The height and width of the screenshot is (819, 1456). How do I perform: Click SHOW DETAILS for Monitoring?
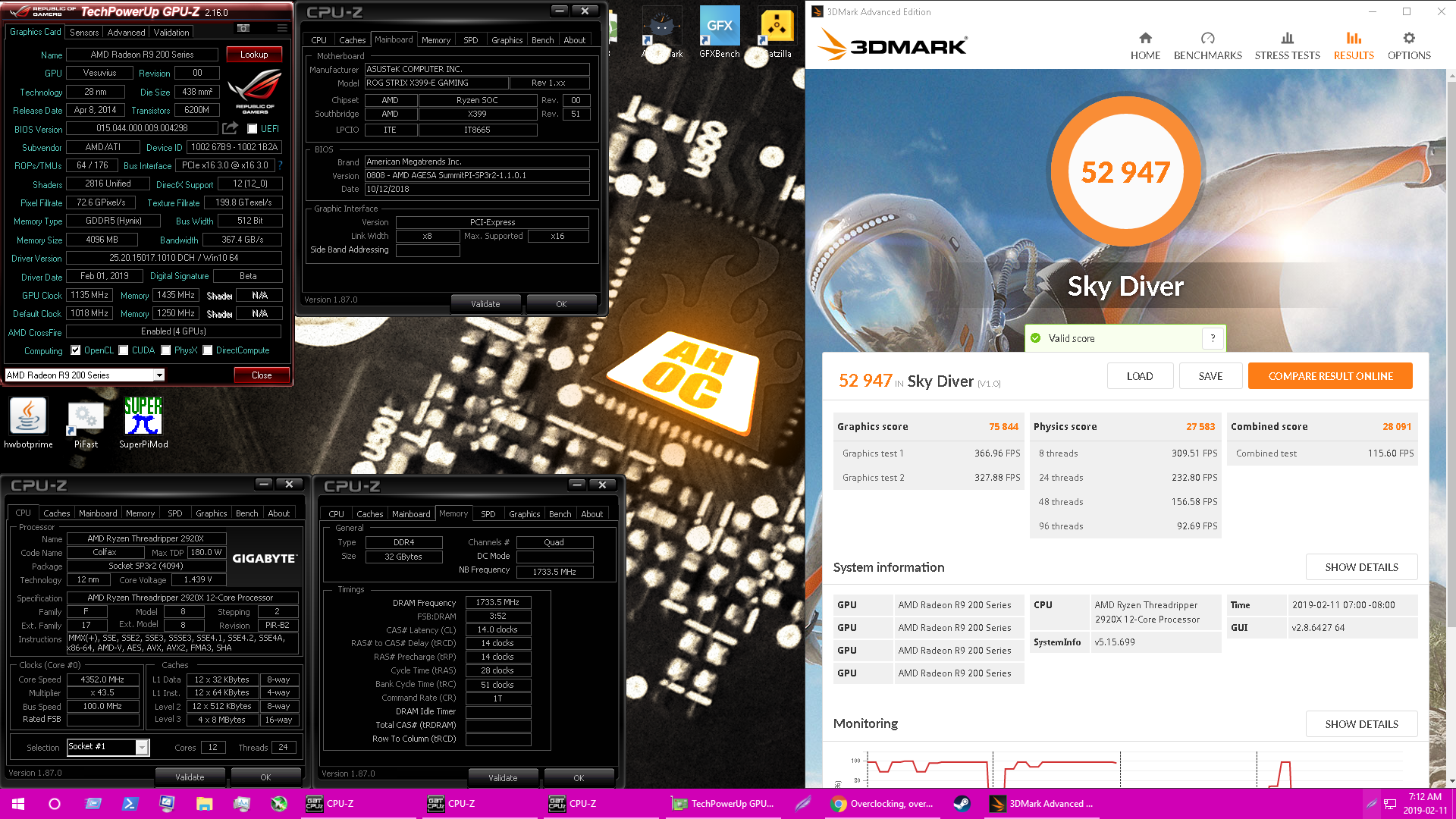[1361, 724]
